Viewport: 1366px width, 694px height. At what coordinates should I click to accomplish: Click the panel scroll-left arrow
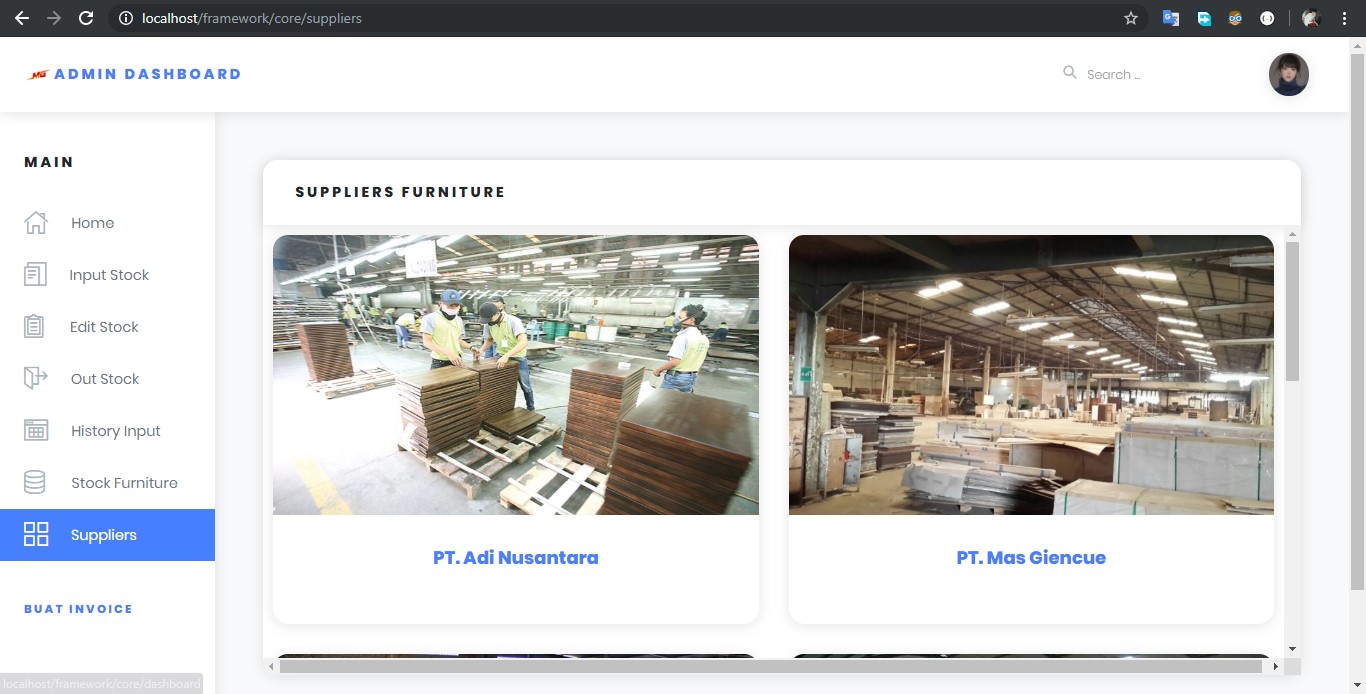pos(271,666)
